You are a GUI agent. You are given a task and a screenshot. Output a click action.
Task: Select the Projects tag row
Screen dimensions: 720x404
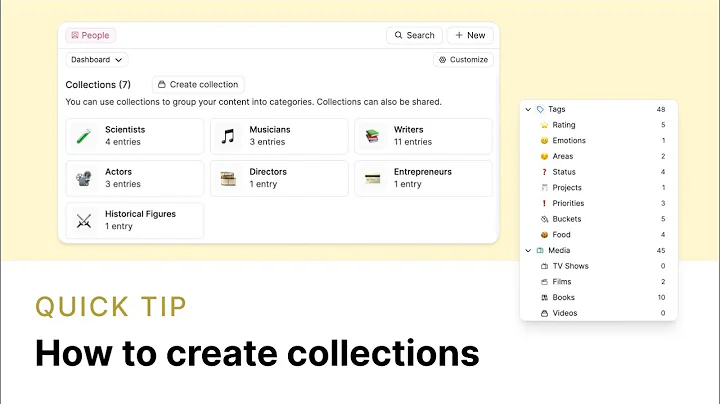click(x=599, y=187)
